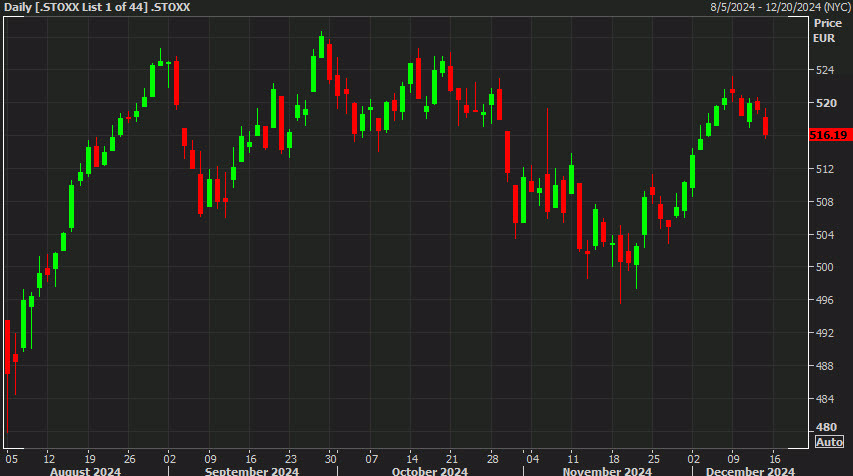Click the 25 date tick in November
The width and height of the screenshot is (853, 476).
point(653,459)
